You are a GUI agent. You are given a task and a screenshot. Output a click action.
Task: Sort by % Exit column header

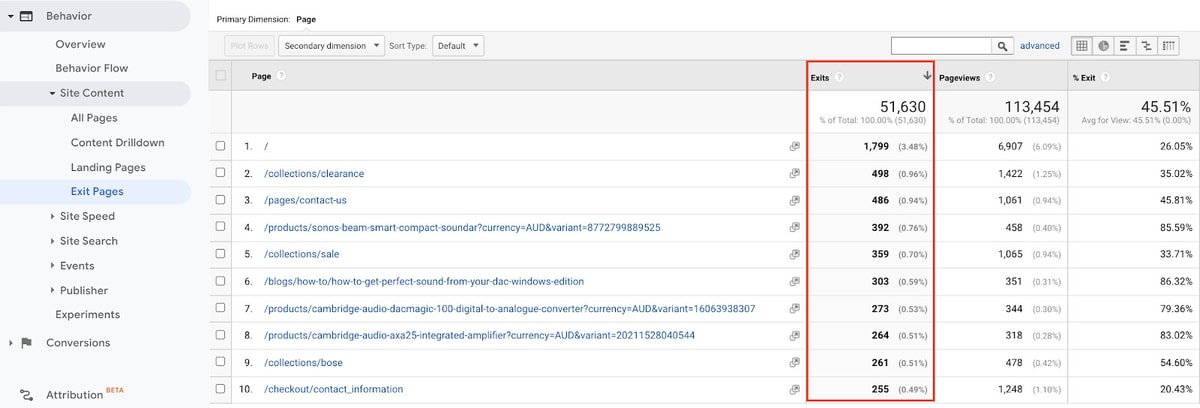(x=1085, y=77)
